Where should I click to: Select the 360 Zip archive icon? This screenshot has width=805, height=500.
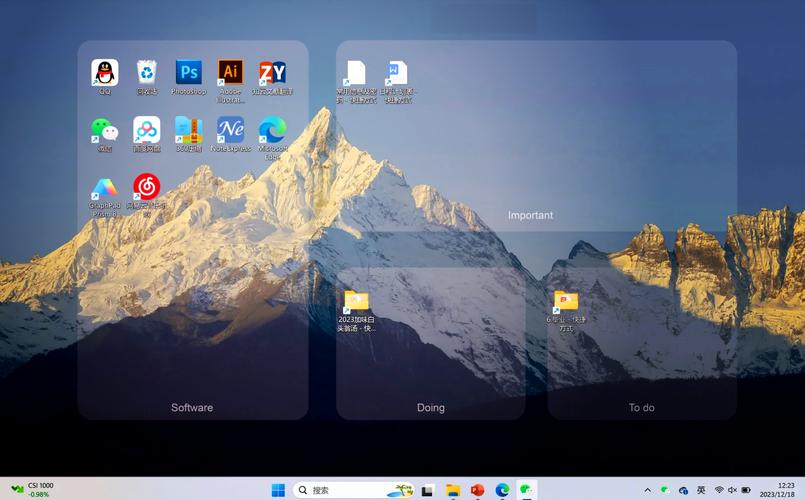pos(189,130)
